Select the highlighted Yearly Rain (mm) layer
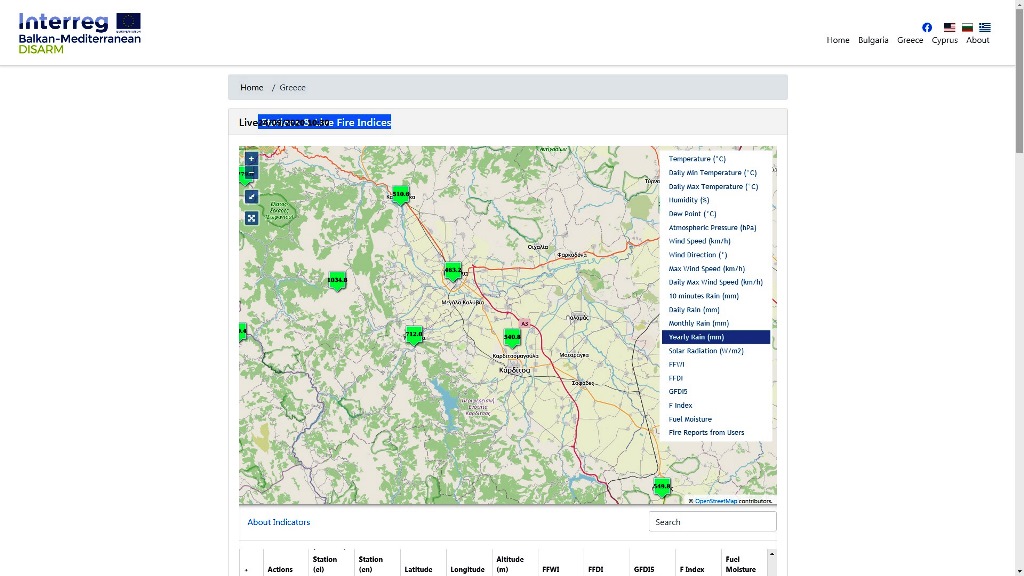The image size is (1024, 576). pos(716,337)
